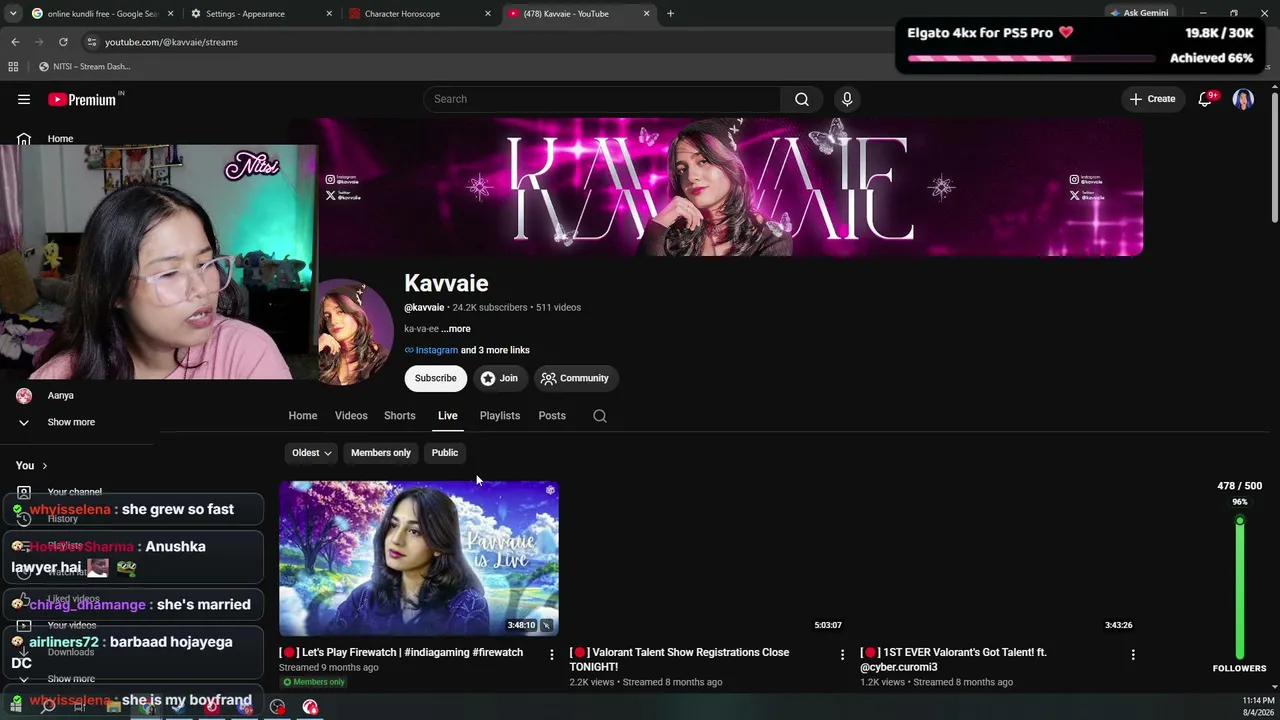Viewport: 1280px width, 720px height.
Task: Select the Live tab
Action: point(448,416)
